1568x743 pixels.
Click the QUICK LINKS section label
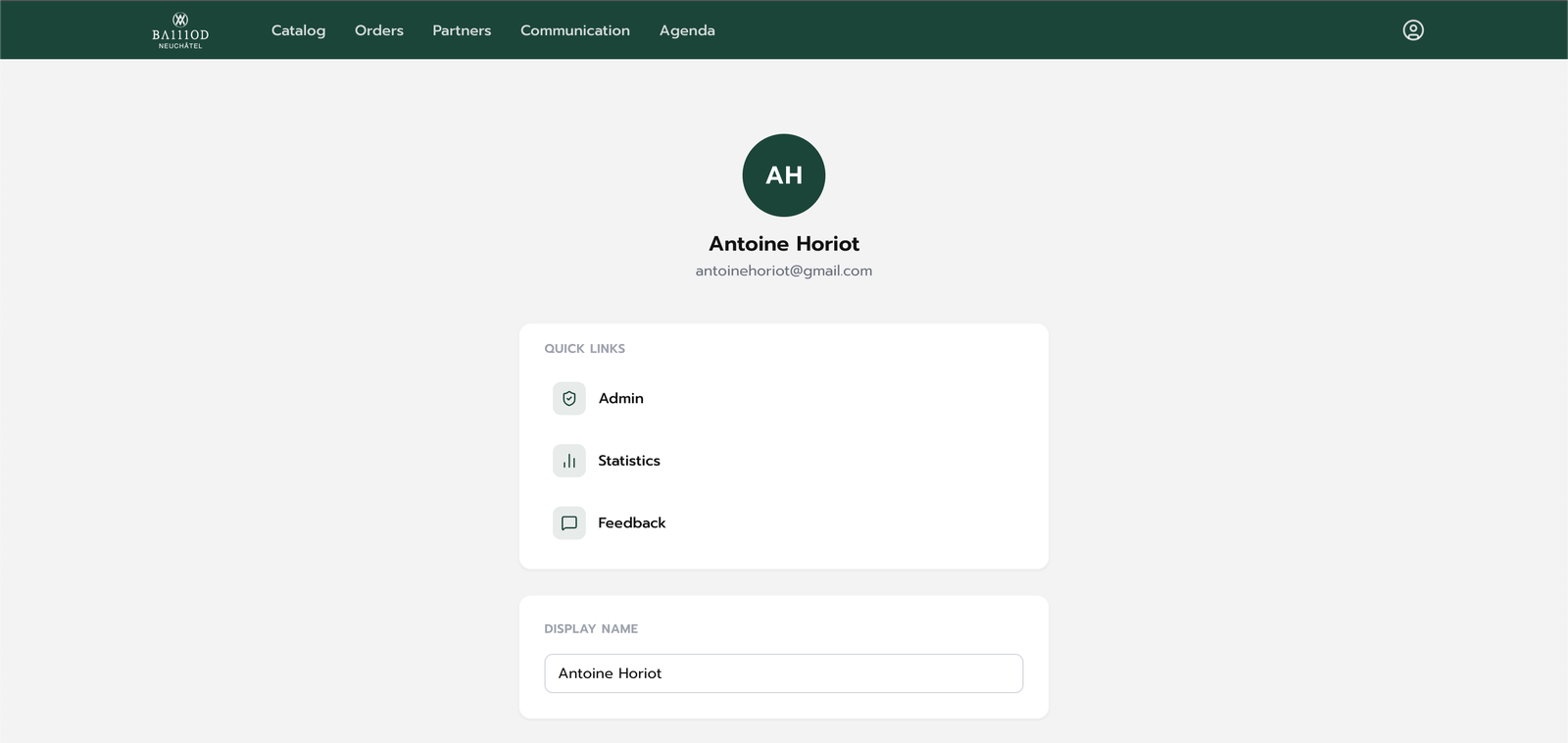tap(585, 349)
